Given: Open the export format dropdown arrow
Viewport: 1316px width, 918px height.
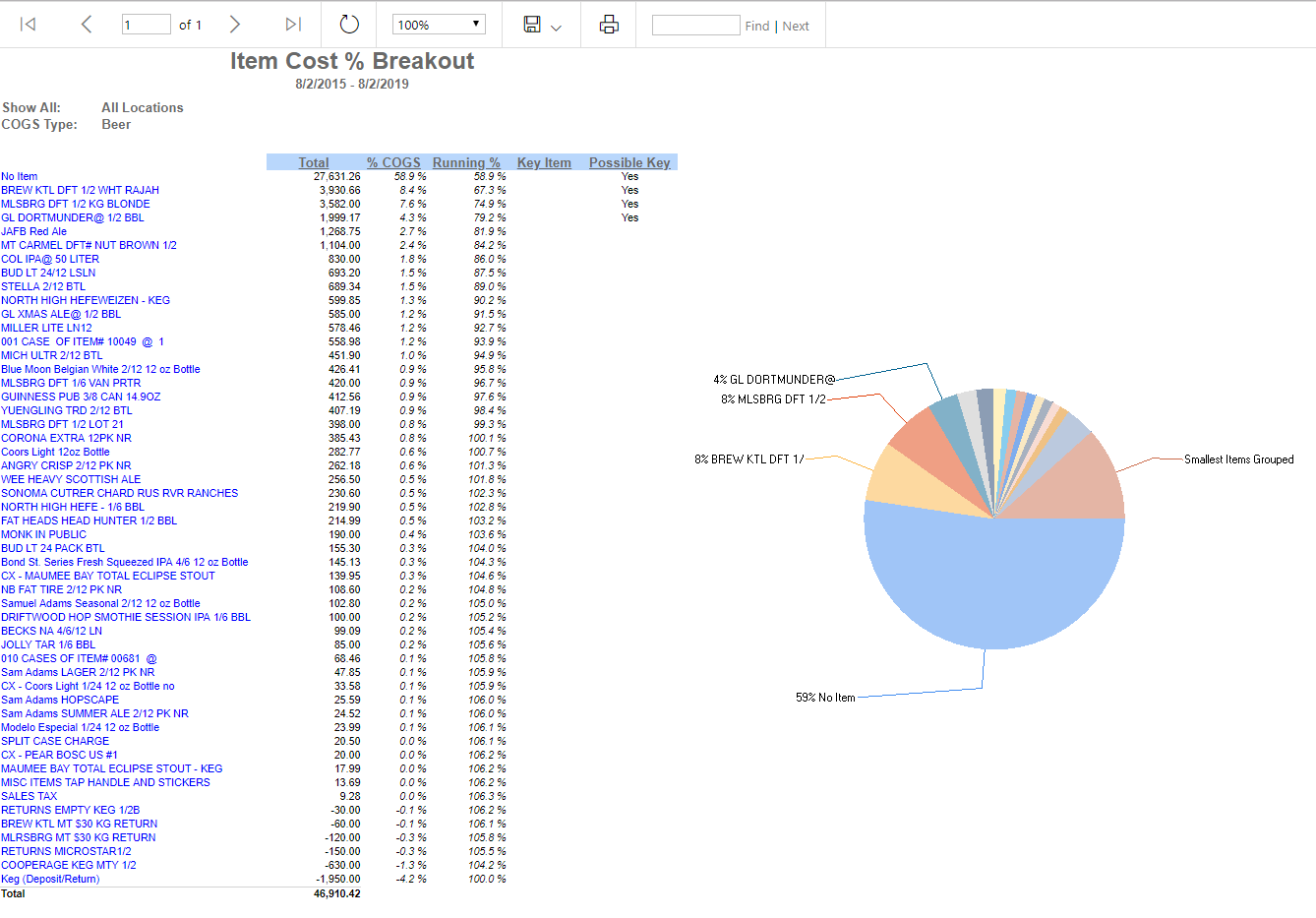Looking at the screenshot, I should [556, 28].
